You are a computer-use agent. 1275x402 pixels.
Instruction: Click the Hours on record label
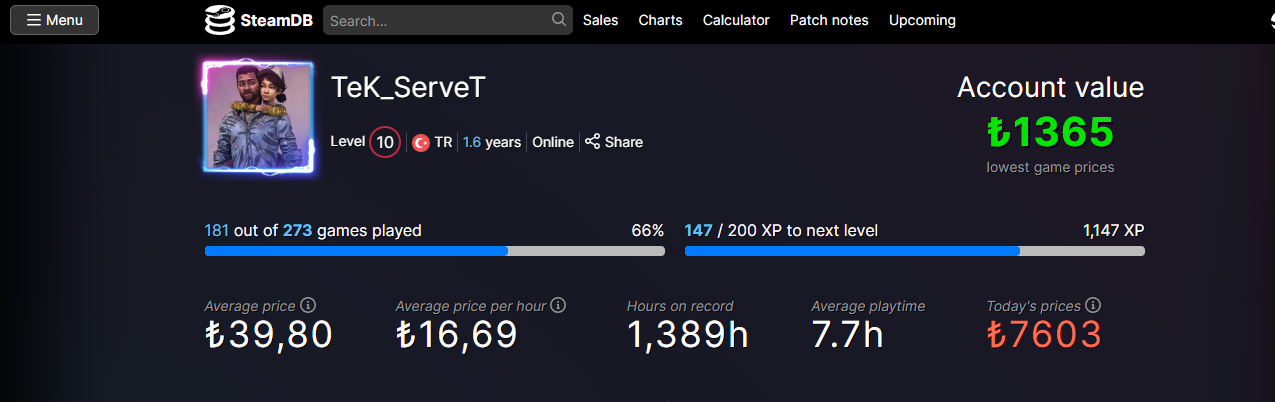pyautogui.click(x=680, y=306)
